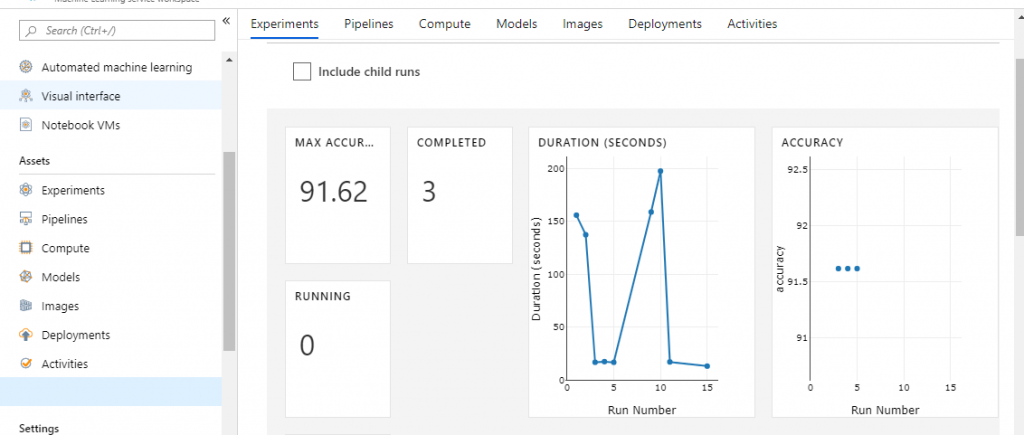Click the Deployments cloud icon in sidebar
The width and height of the screenshot is (1024, 435).
coord(25,334)
